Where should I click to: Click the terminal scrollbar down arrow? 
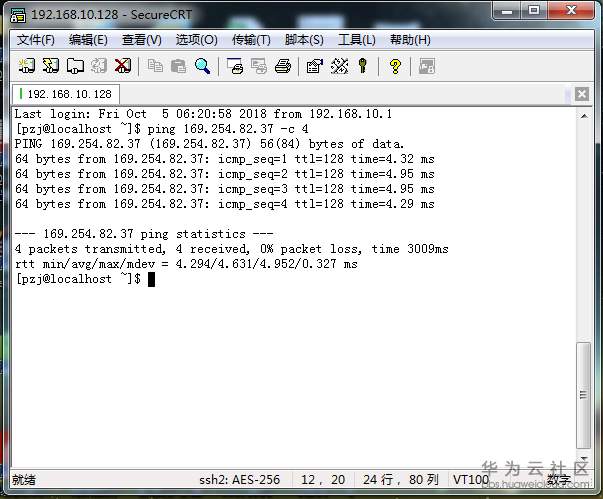[x=584, y=458]
